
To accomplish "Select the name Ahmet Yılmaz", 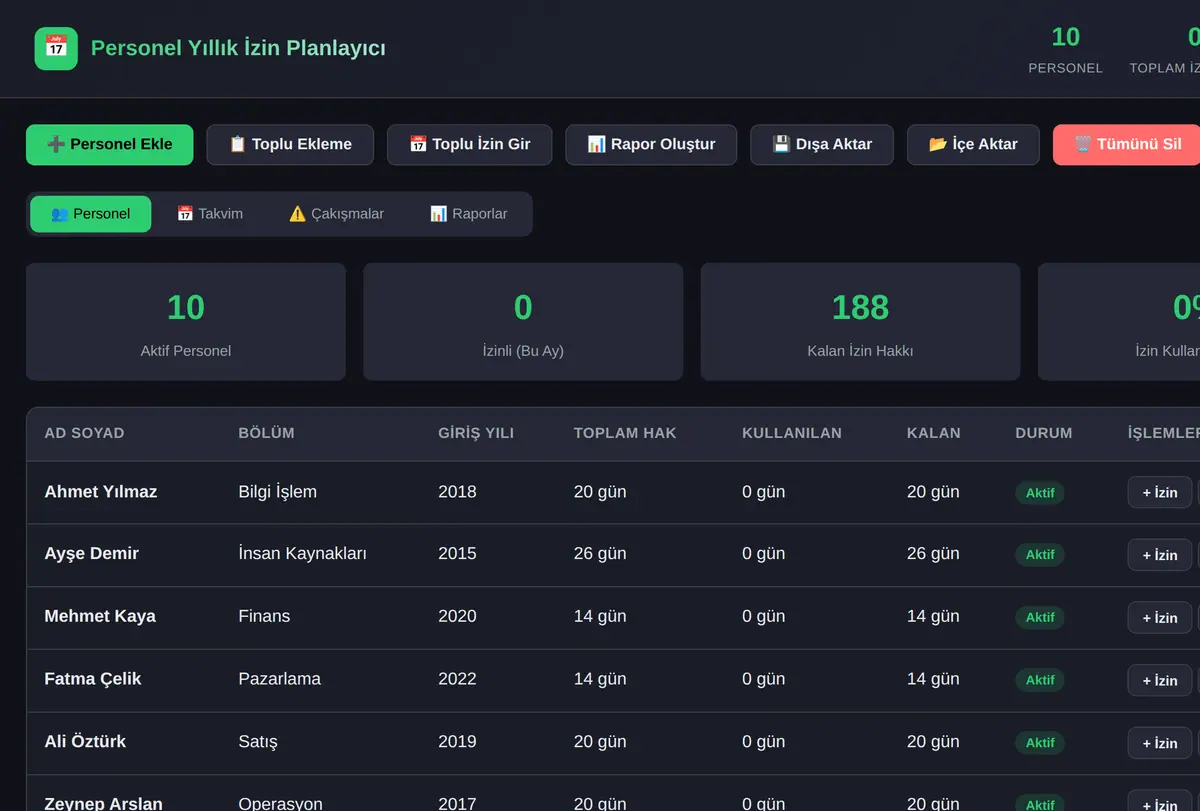I will (x=101, y=492).
